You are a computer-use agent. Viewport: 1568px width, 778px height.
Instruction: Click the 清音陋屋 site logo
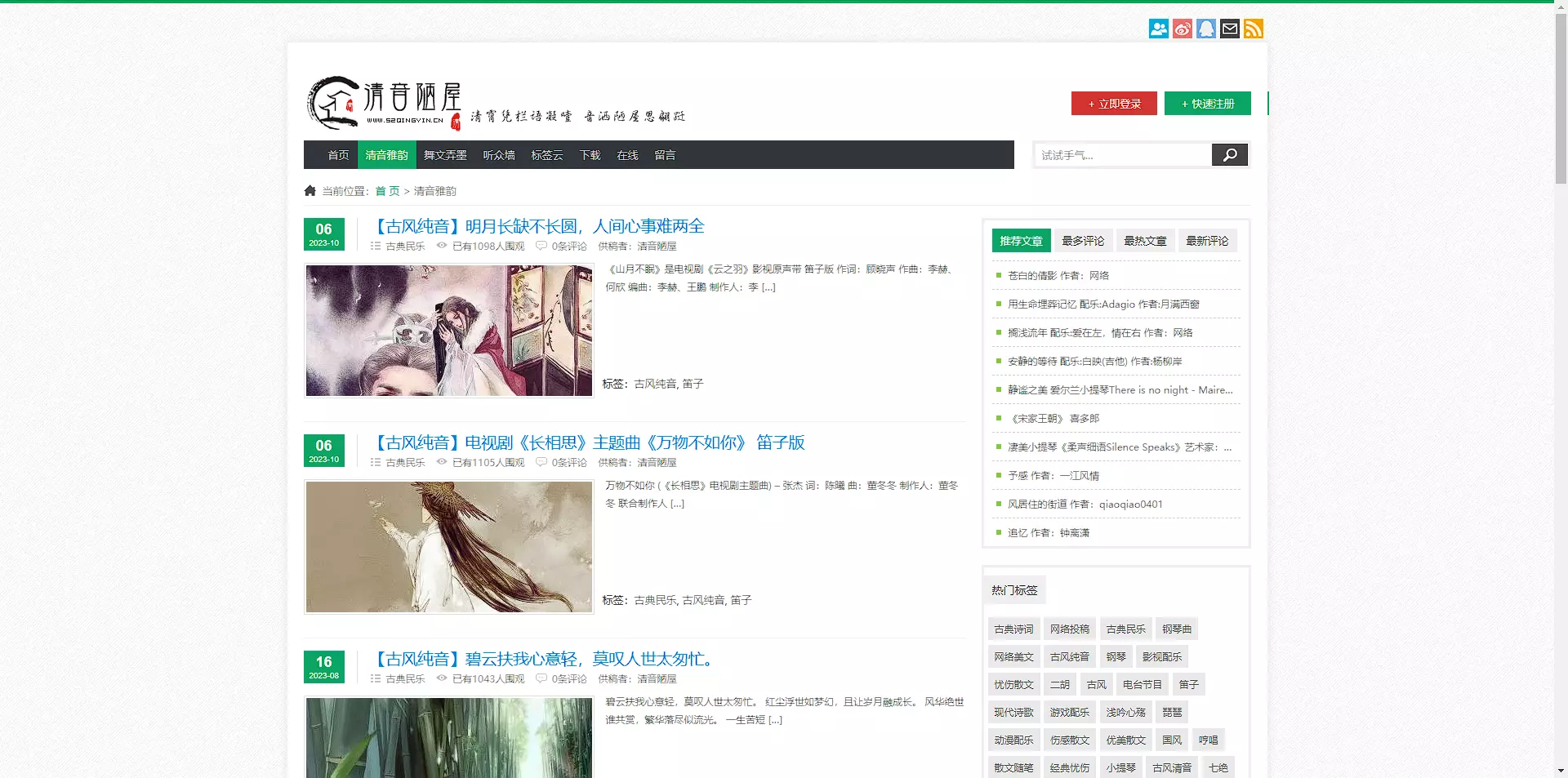(x=384, y=104)
